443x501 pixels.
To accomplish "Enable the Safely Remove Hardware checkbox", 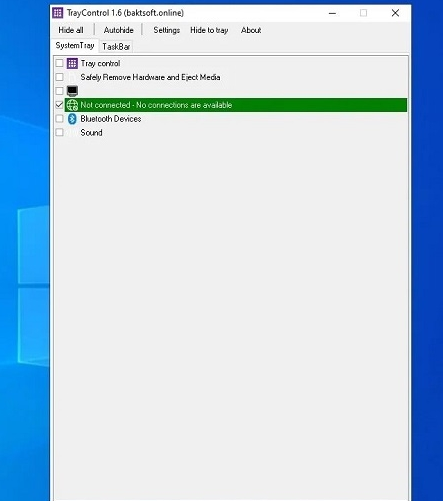I will click(59, 77).
